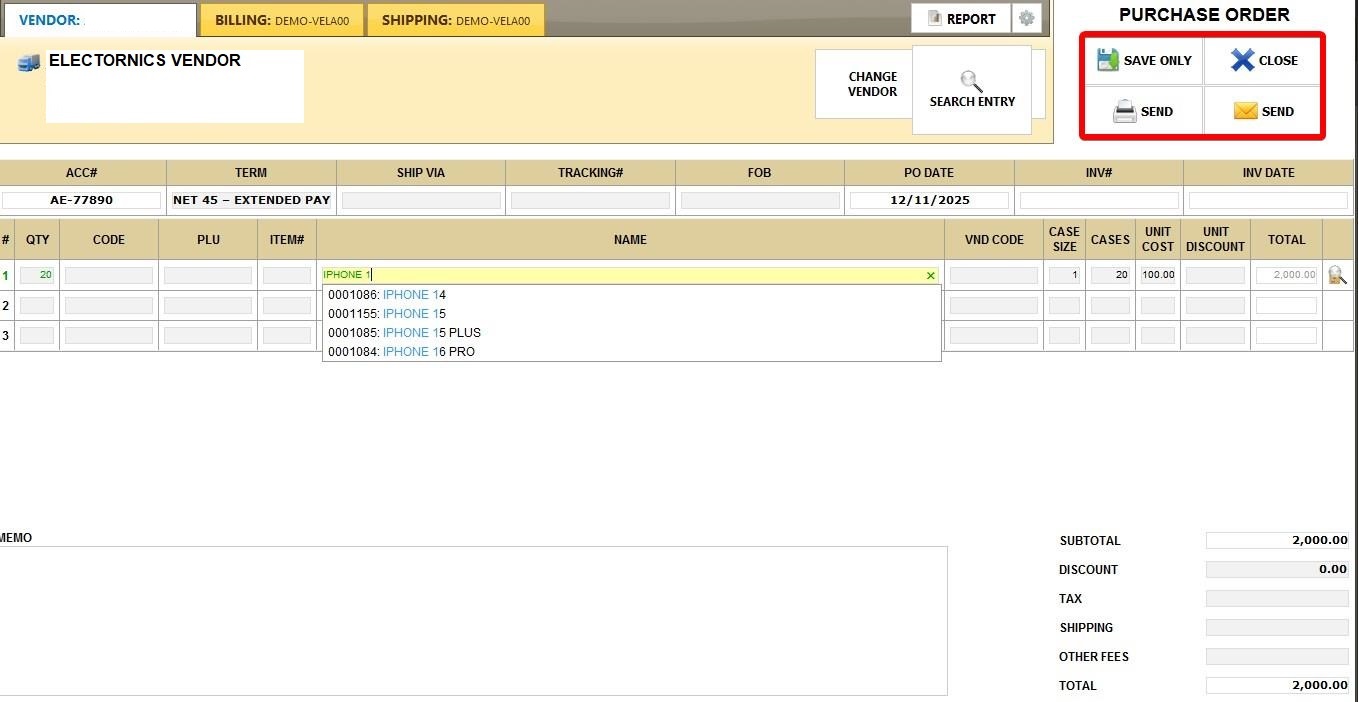
Task: Open the Vendor tab
Action: [x=98, y=20]
